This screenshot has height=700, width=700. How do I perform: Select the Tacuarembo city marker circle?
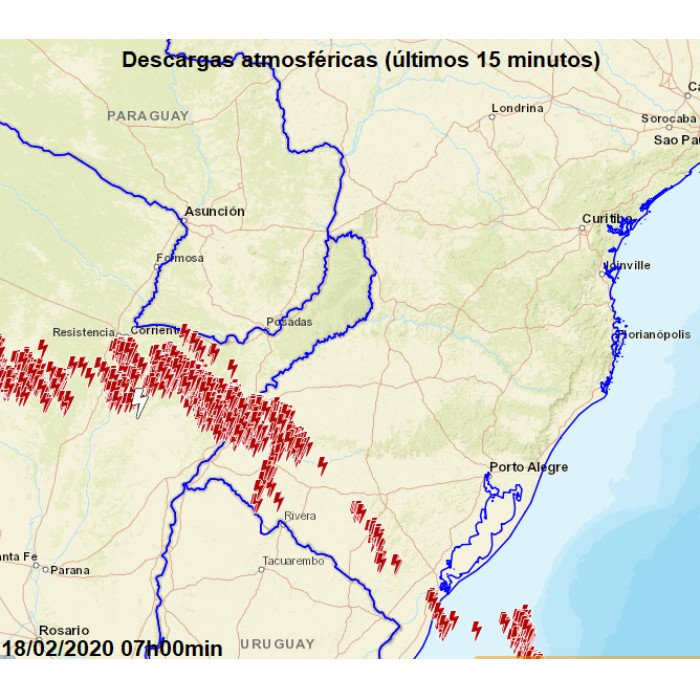pos(262,569)
